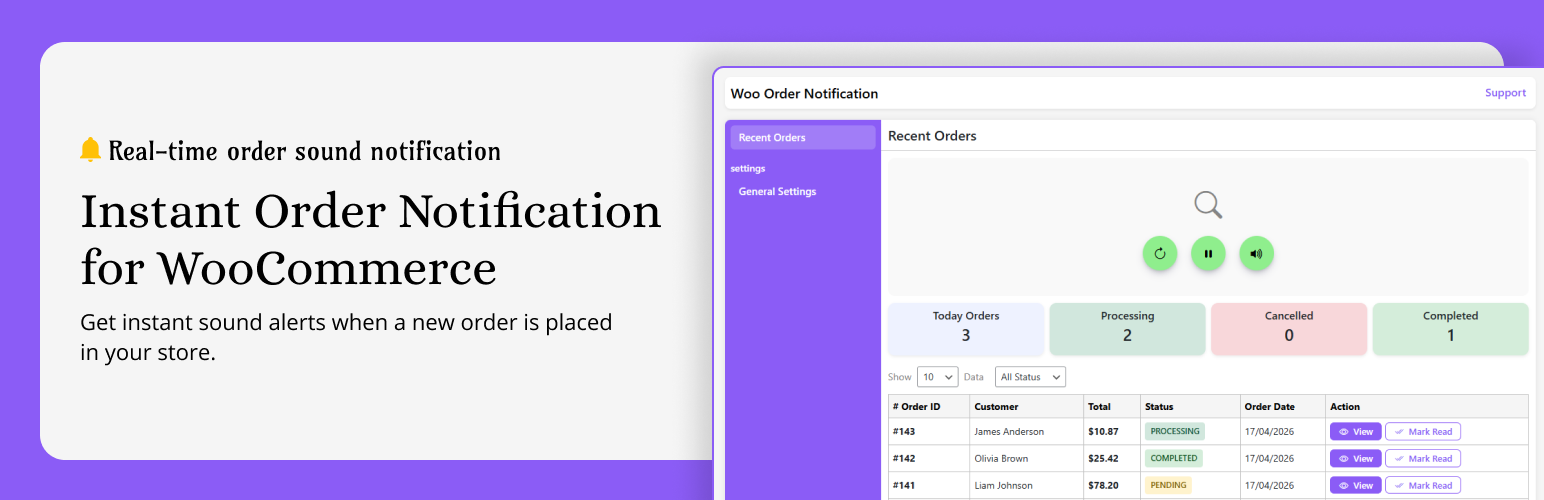The width and height of the screenshot is (1544, 500).
Task: Click the Real-time order sound notification text
Action: [304, 151]
